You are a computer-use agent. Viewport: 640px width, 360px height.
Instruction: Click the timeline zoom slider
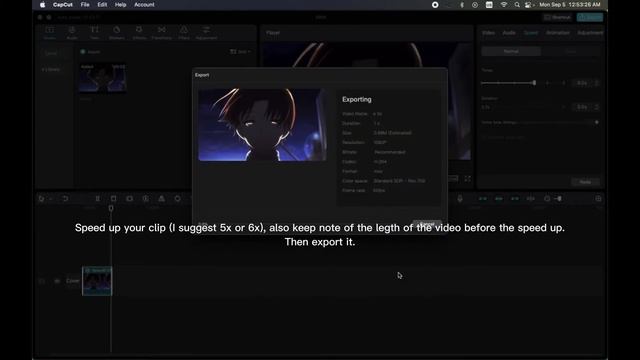click(559, 199)
